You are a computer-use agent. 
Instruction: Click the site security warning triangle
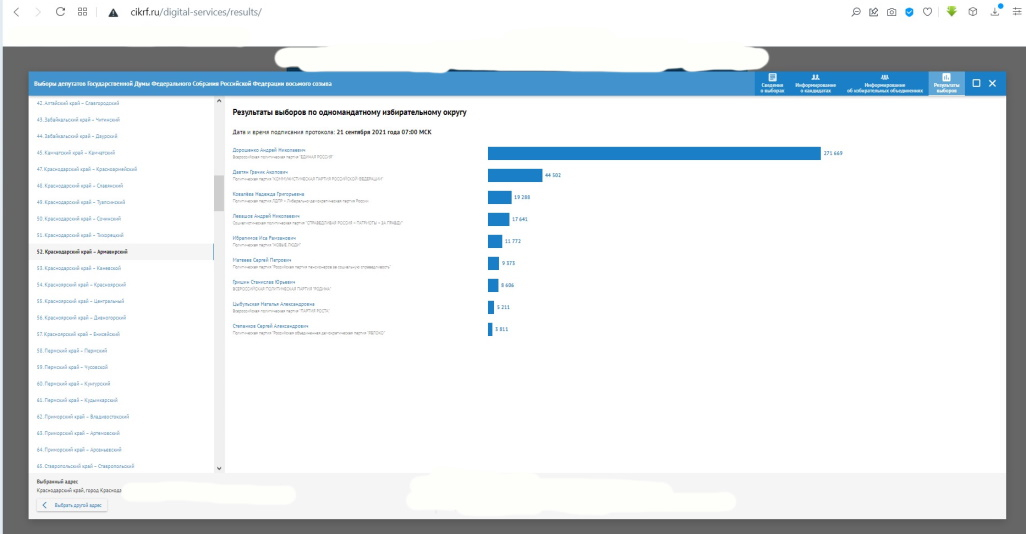click(x=113, y=12)
